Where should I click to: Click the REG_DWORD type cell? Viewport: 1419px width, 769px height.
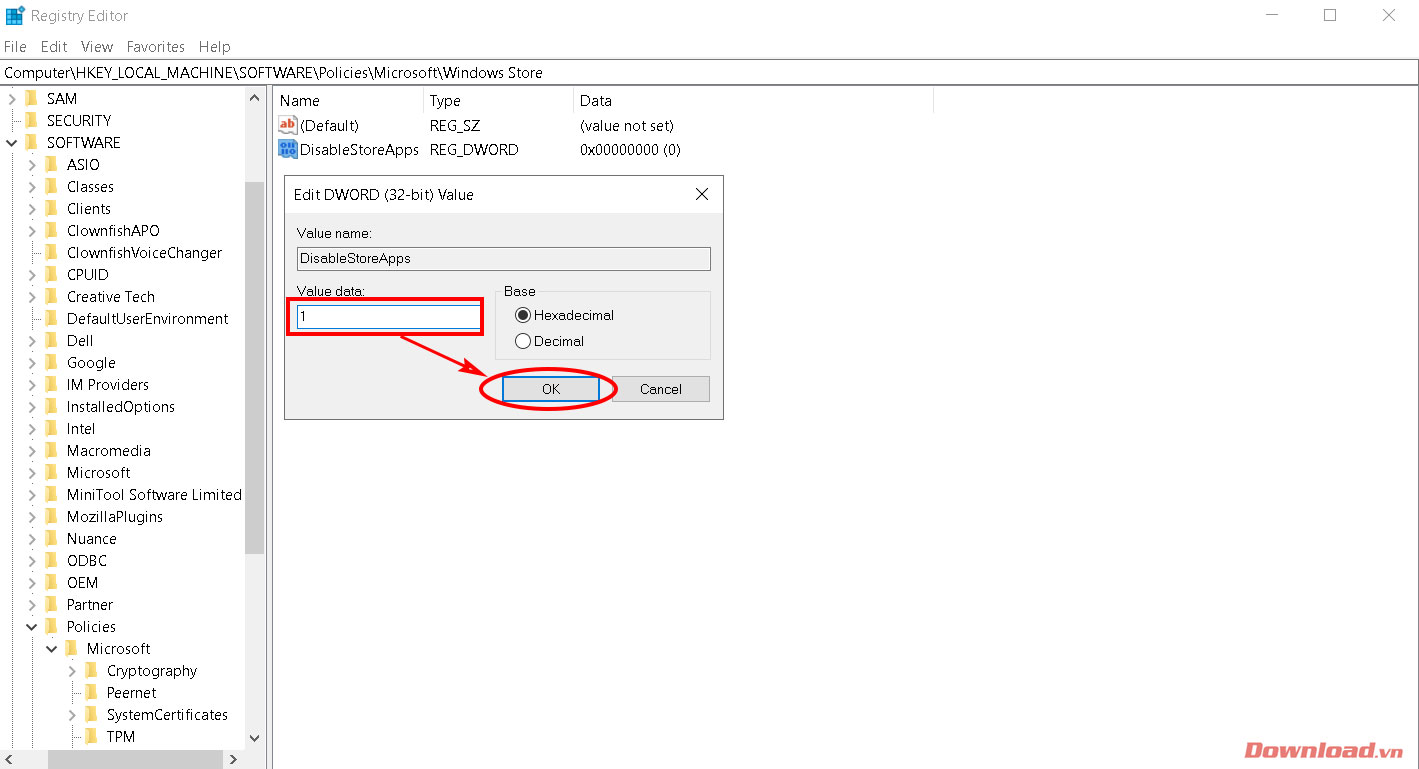click(474, 150)
